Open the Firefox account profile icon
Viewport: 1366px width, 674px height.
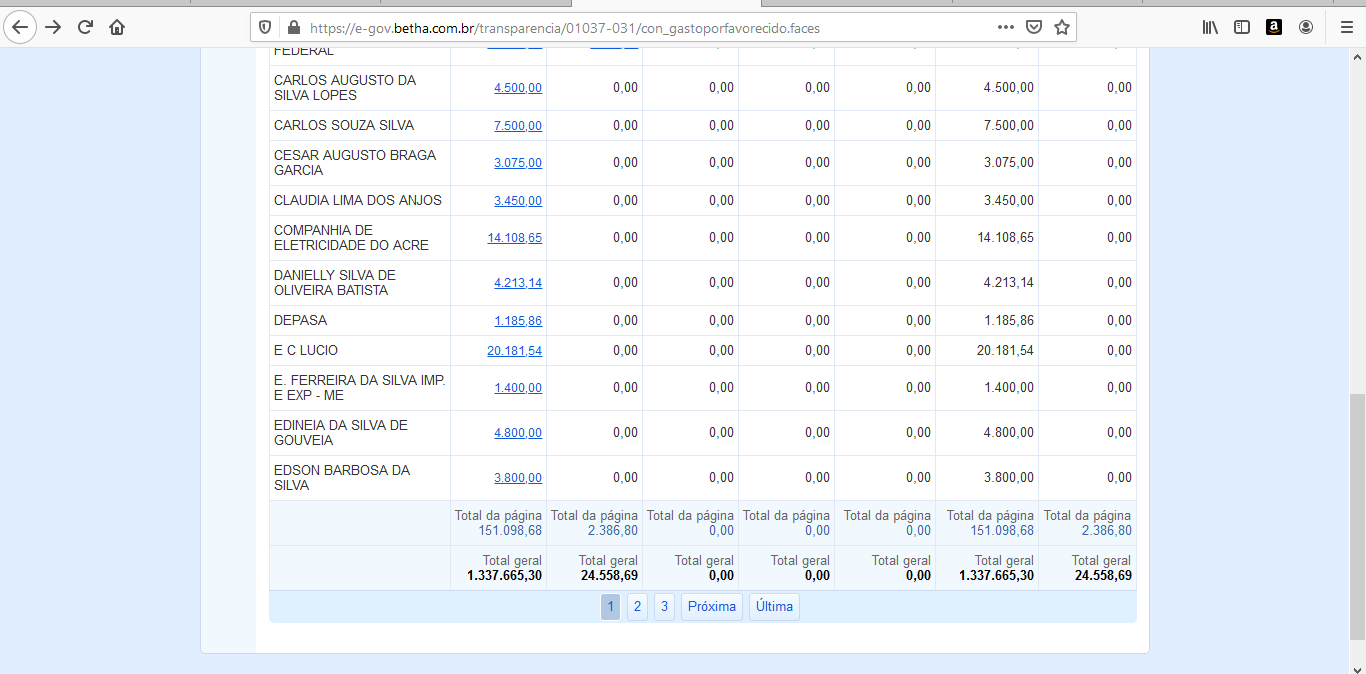(x=1306, y=27)
